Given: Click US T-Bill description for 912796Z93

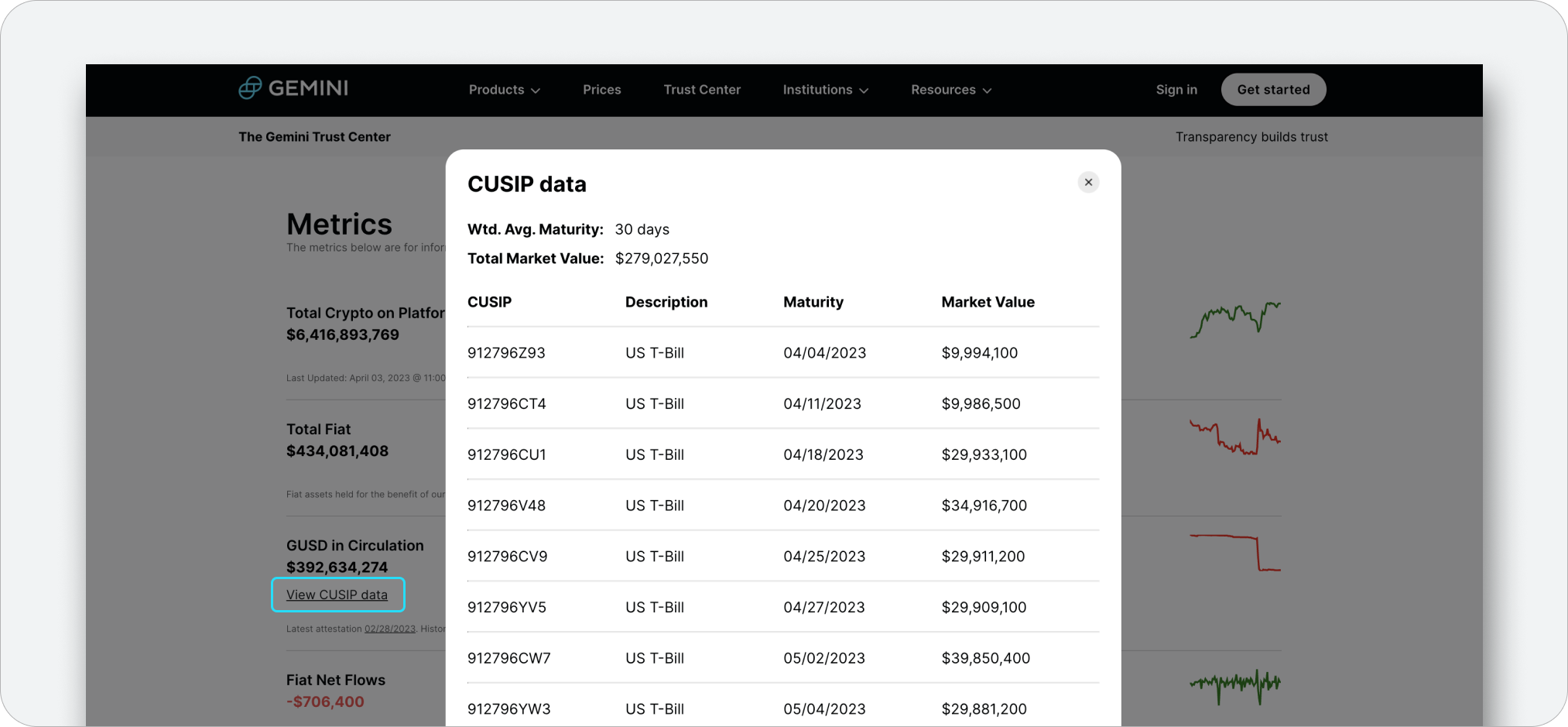Looking at the screenshot, I should [x=655, y=353].
